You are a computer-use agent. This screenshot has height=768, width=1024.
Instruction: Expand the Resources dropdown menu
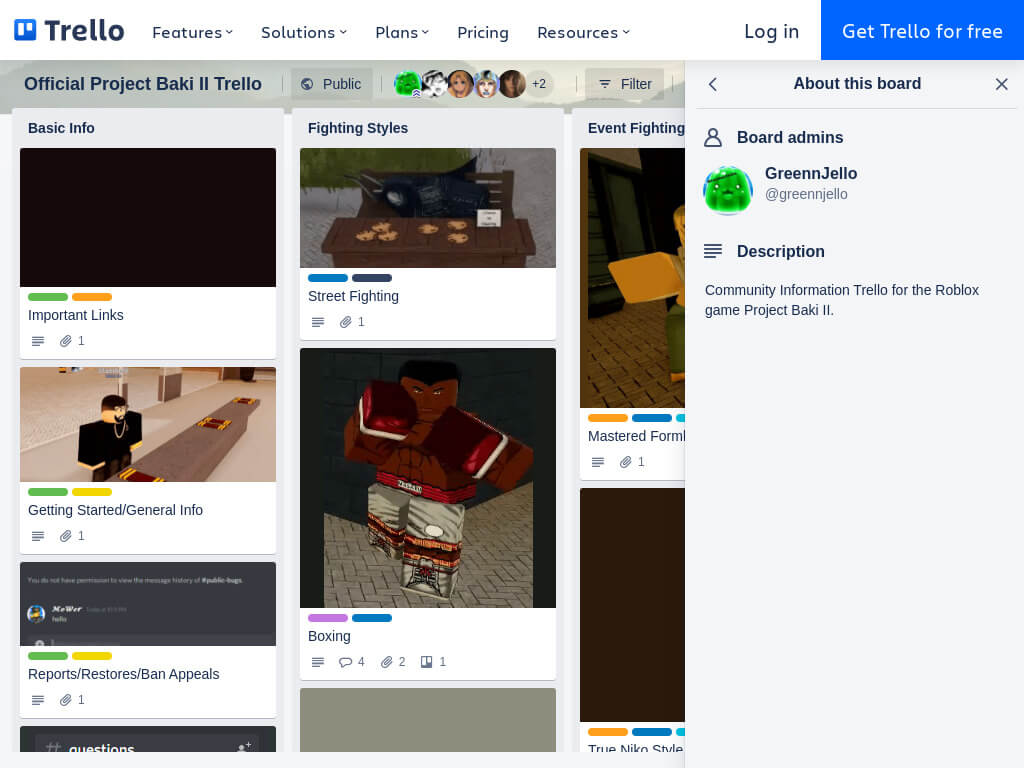pyautogui.click(x=583, y=32)
